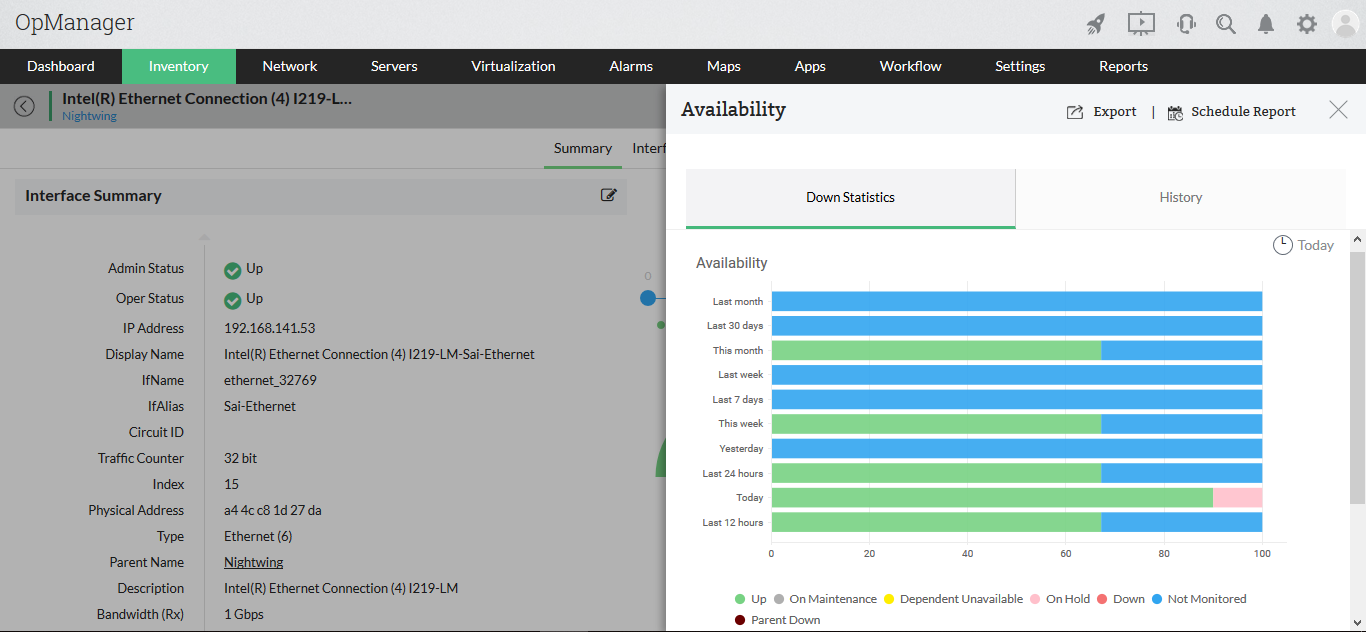Click the IfName value ethernet_32769
Screen dimensions: 1366x632
tap(270, 380)
